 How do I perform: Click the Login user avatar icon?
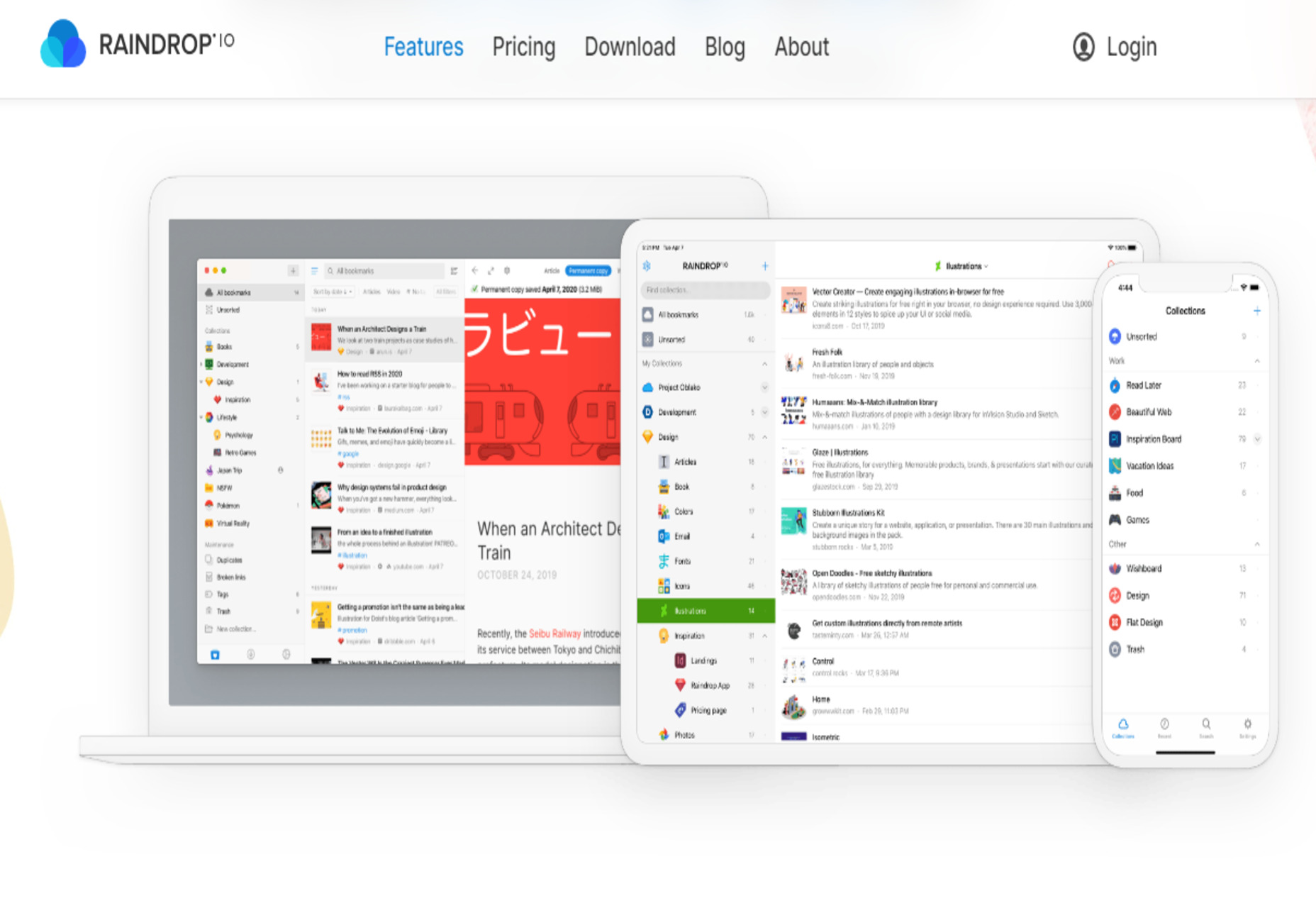1083,48
